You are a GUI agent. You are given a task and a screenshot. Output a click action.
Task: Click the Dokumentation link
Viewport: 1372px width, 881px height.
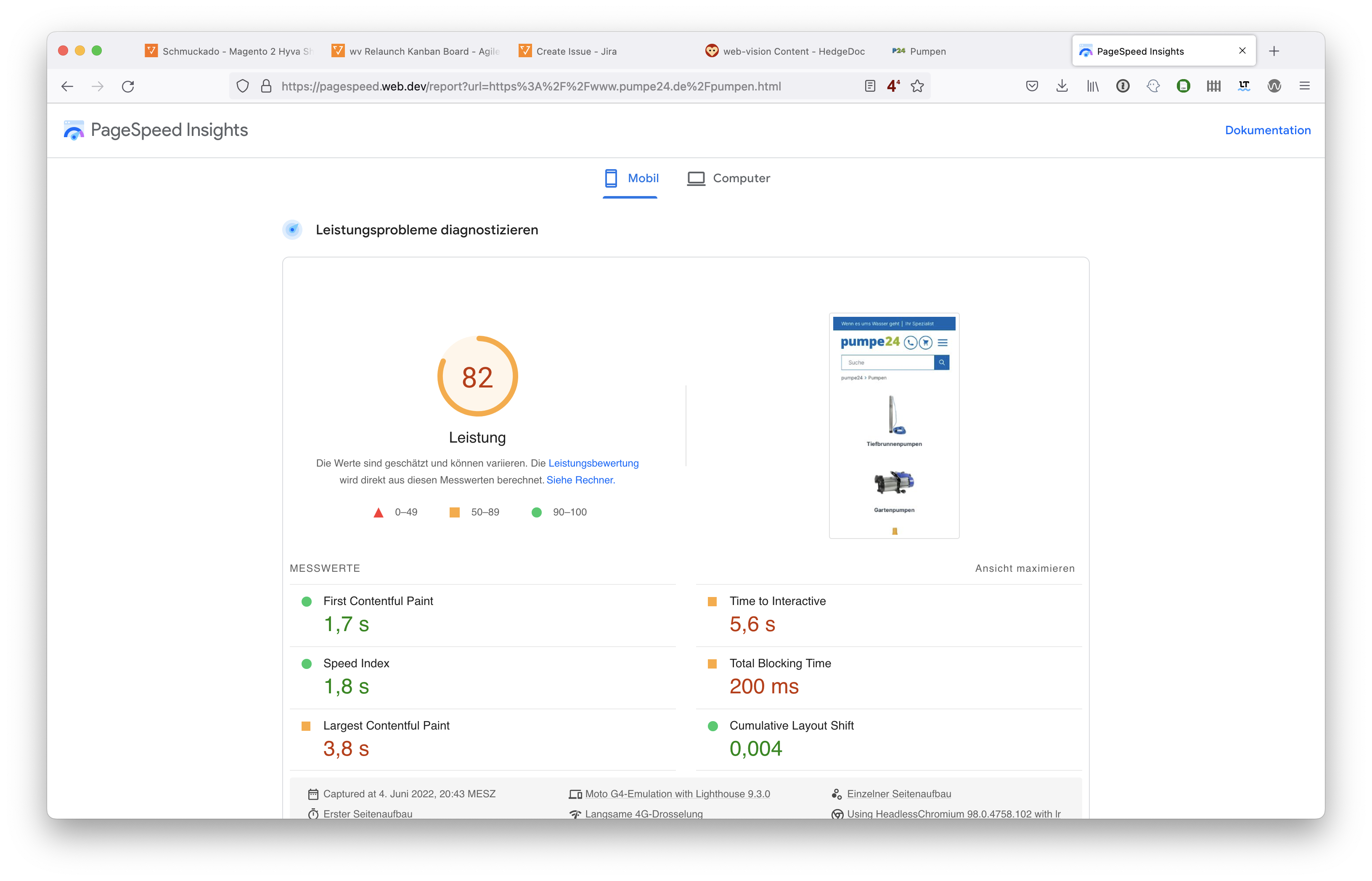1268,129
